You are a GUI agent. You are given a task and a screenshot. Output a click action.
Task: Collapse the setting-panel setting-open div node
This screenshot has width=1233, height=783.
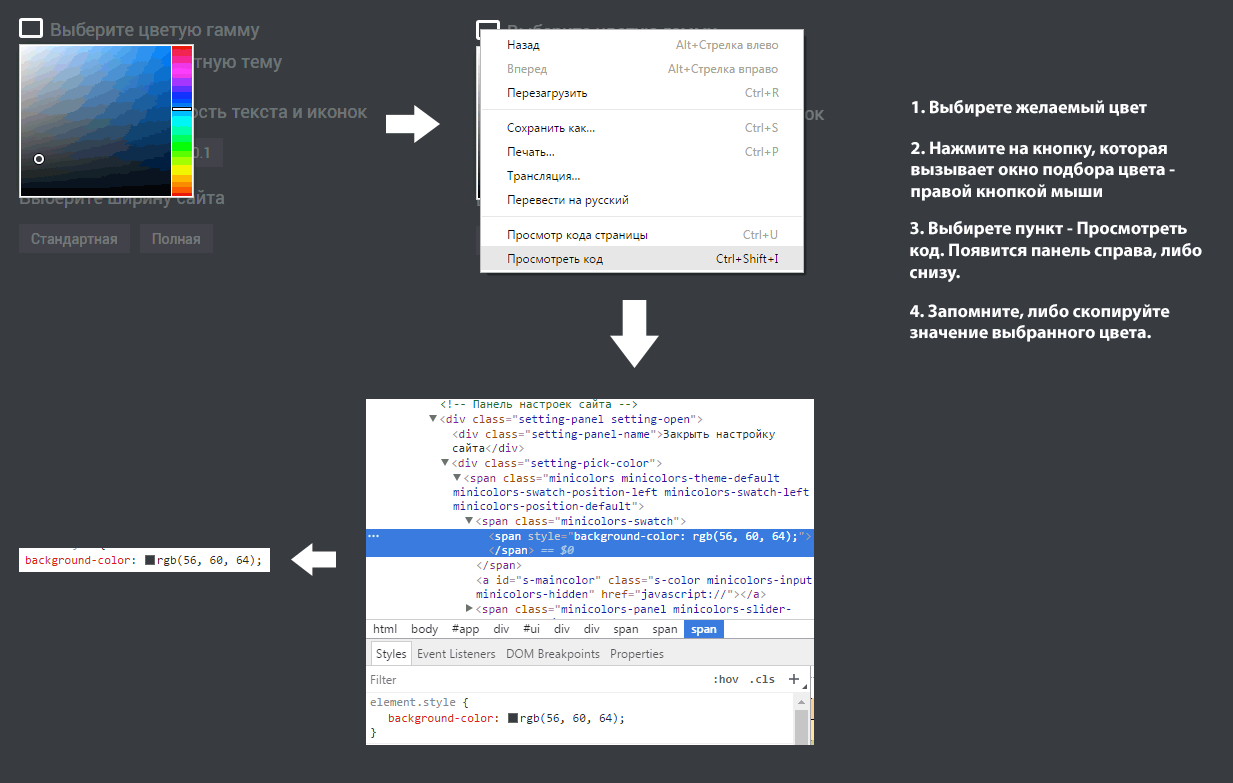point(433,420)
